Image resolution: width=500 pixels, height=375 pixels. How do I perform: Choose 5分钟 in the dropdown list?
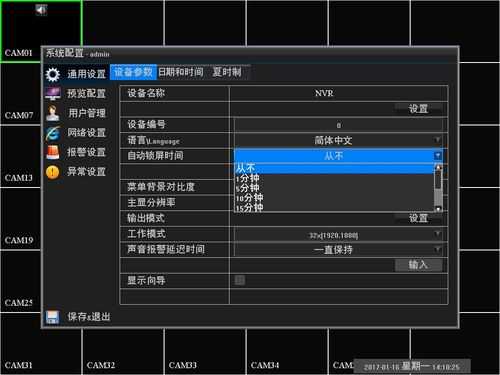(334, 188)
